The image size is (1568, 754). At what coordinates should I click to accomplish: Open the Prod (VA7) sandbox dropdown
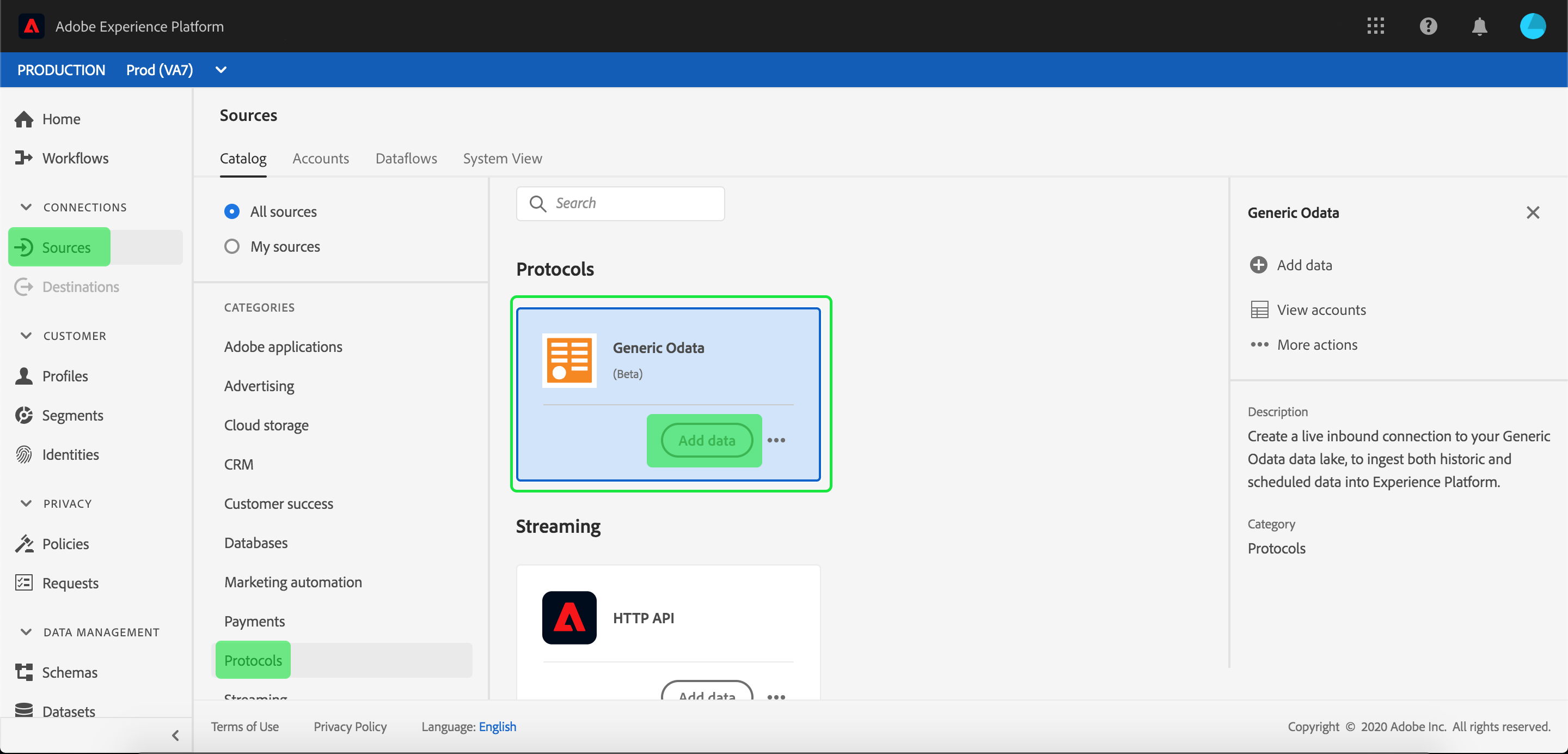pos(221,70)
